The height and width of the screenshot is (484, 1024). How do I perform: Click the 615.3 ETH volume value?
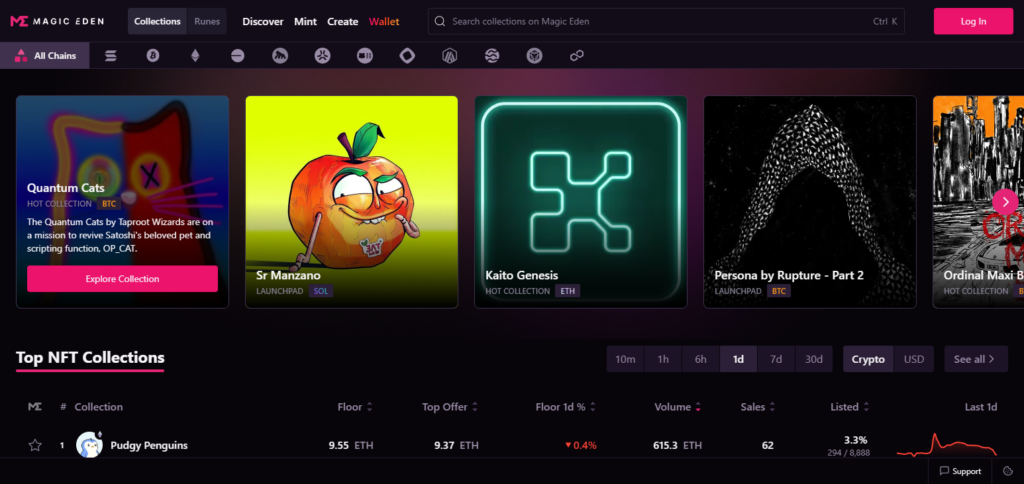tap(677, 445)
